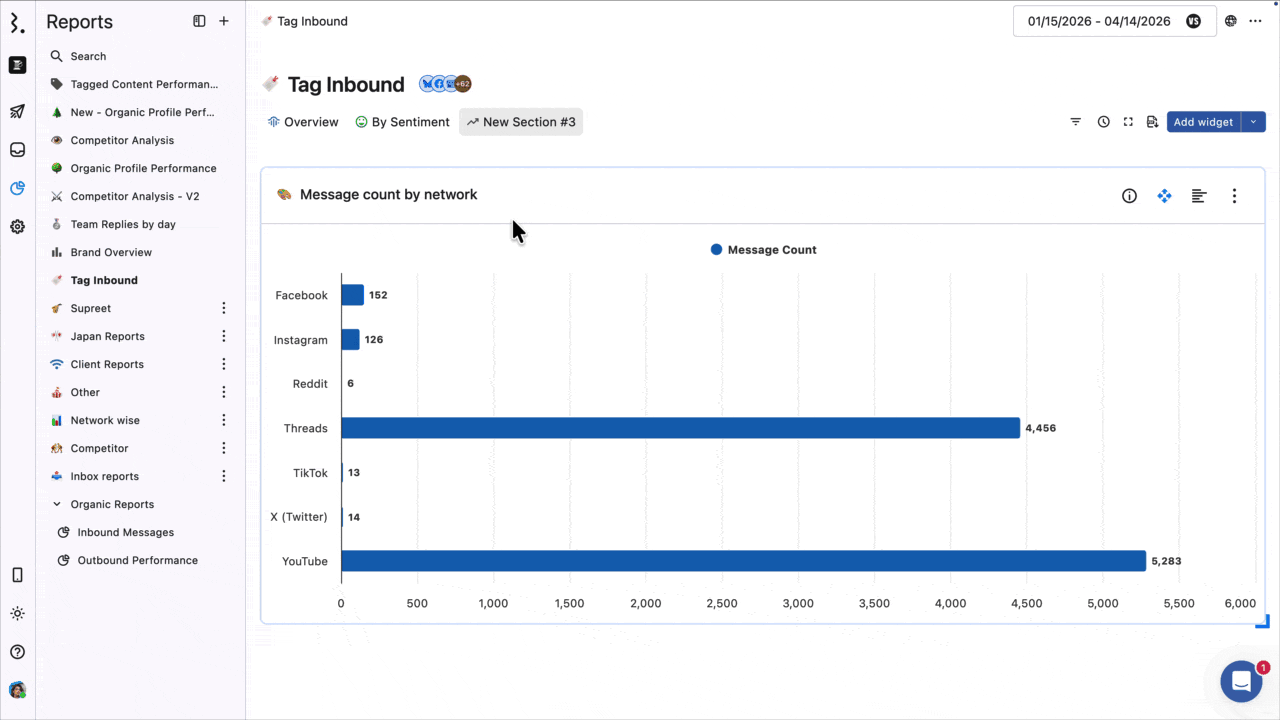Click the globe icon in top bar
Screen dimensions: 1280x720
coord(1231,21)
